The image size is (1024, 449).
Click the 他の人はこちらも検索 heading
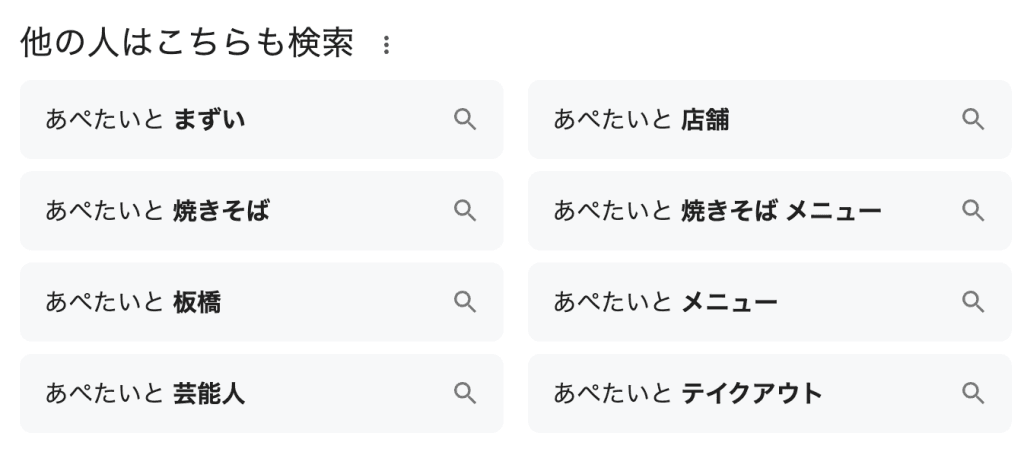(x=187, y=46)
